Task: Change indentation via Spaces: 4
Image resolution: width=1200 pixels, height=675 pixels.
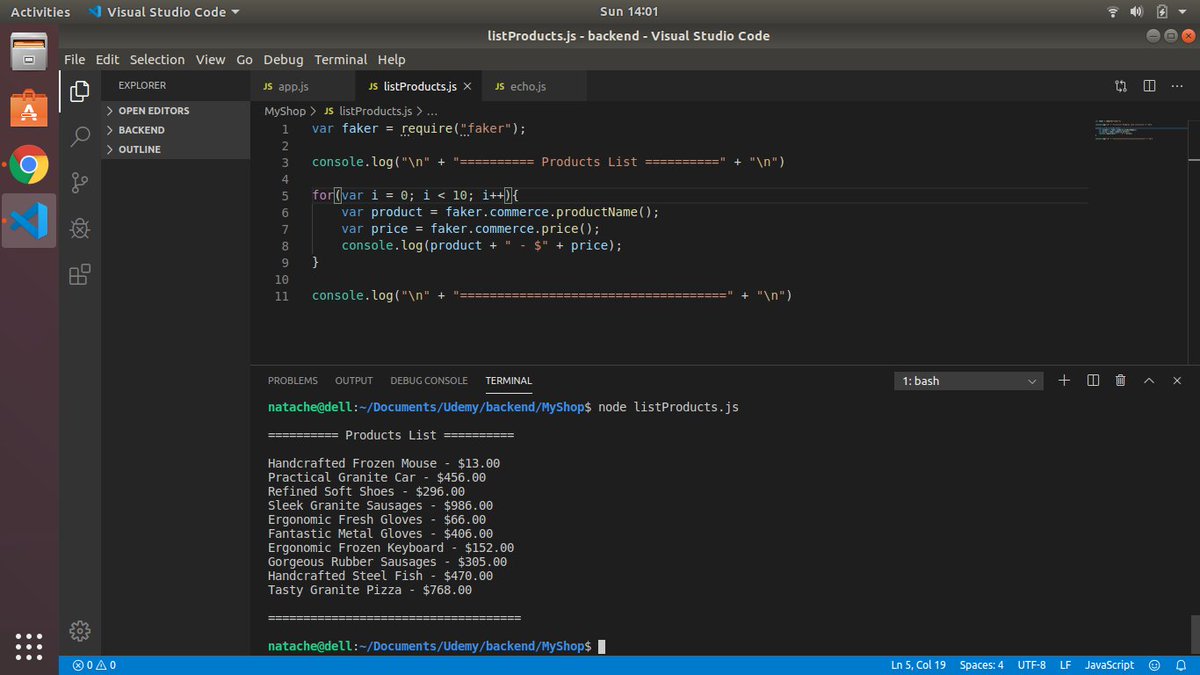Action: (x=982, y=665)
